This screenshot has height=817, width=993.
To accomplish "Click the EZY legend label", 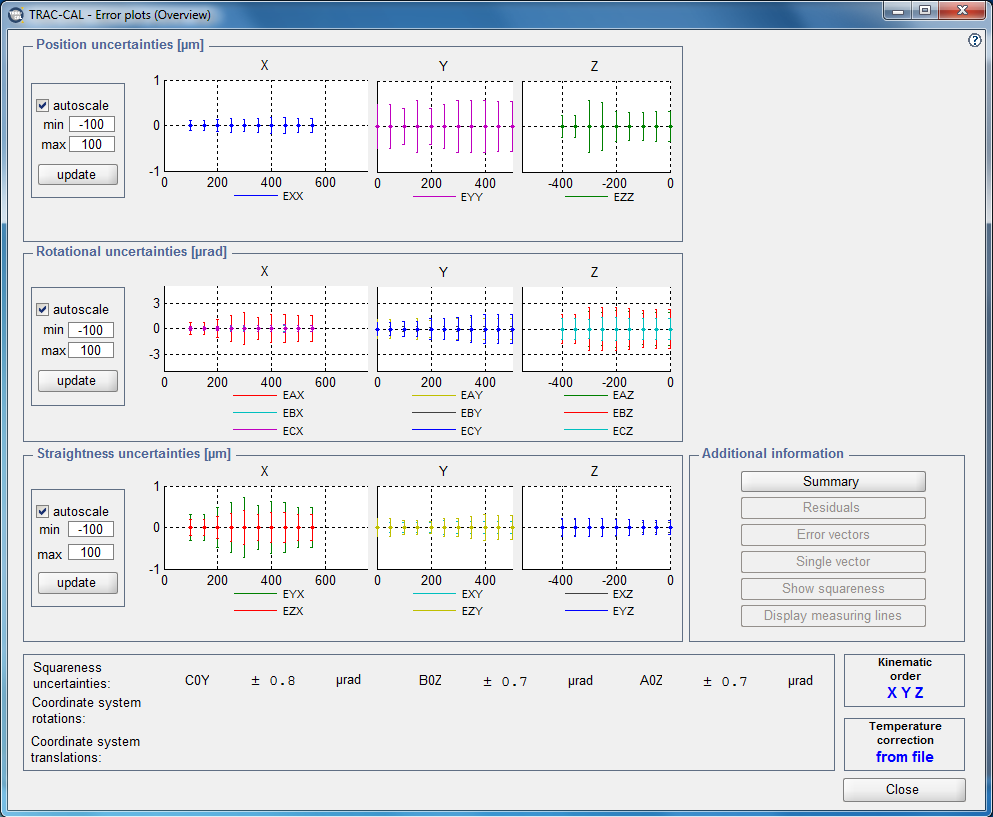I will click(472, 611).
